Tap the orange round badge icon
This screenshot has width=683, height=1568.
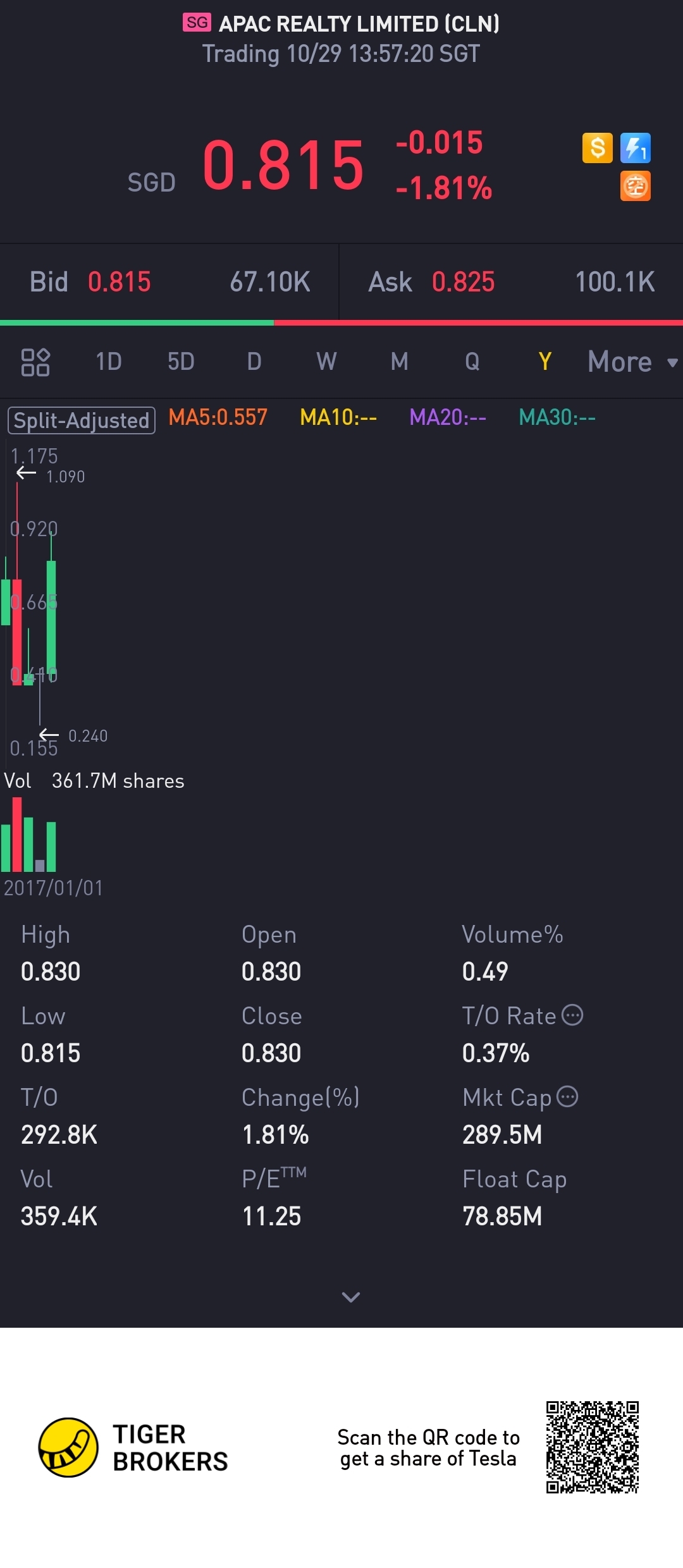click(635, 187)
